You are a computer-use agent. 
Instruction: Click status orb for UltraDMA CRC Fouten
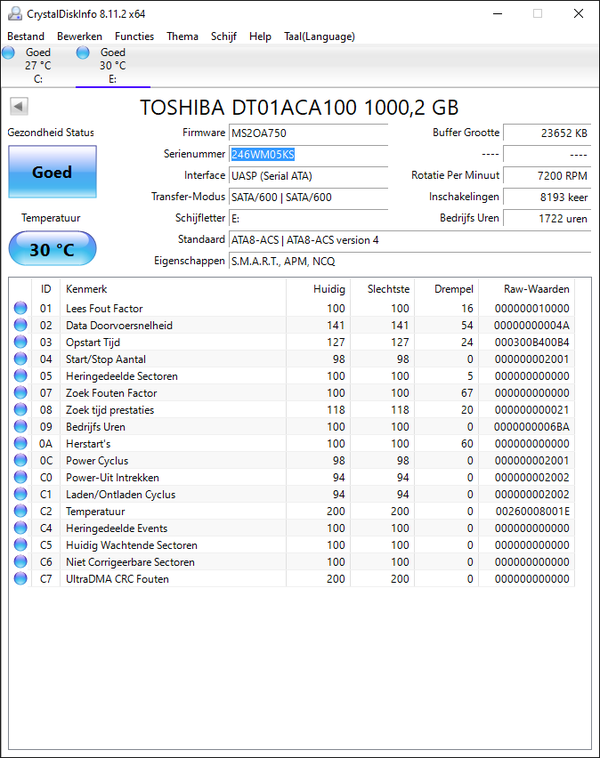coord(20,579)
